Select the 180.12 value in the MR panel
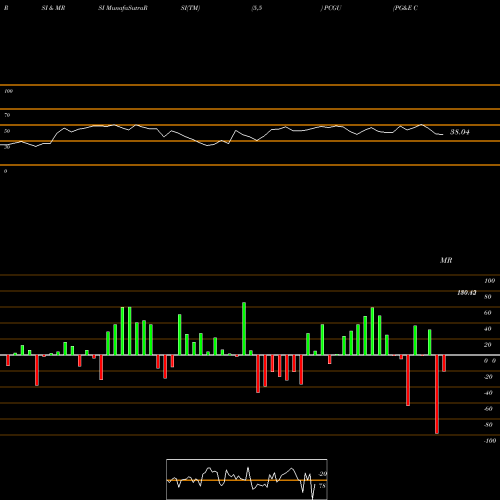Image resolution: width=500 pixels, height=500 pixels. (467, 293)
